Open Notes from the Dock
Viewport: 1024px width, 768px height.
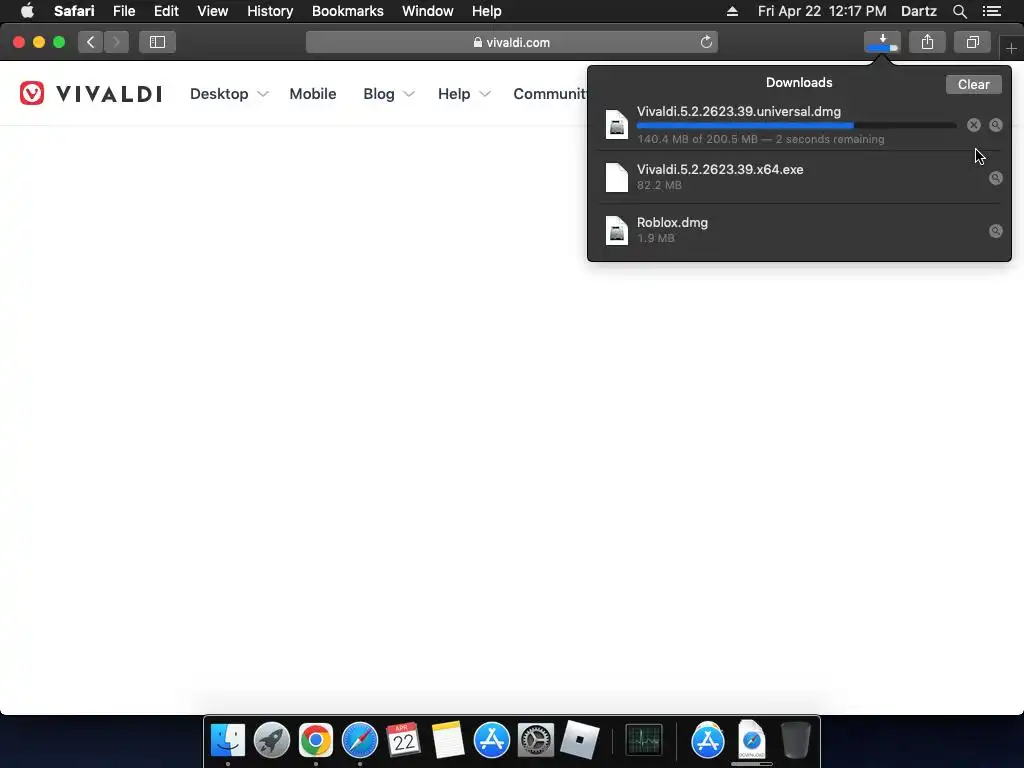click(x=447, y=741)
